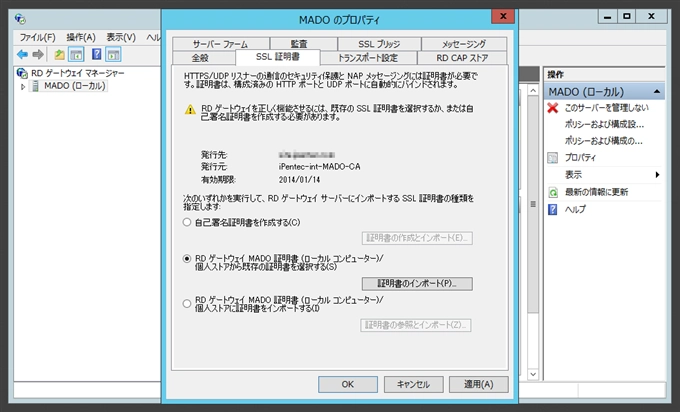Click the red X stop-managing-server icon
The image size is (680, 412).
pos(553,108)
